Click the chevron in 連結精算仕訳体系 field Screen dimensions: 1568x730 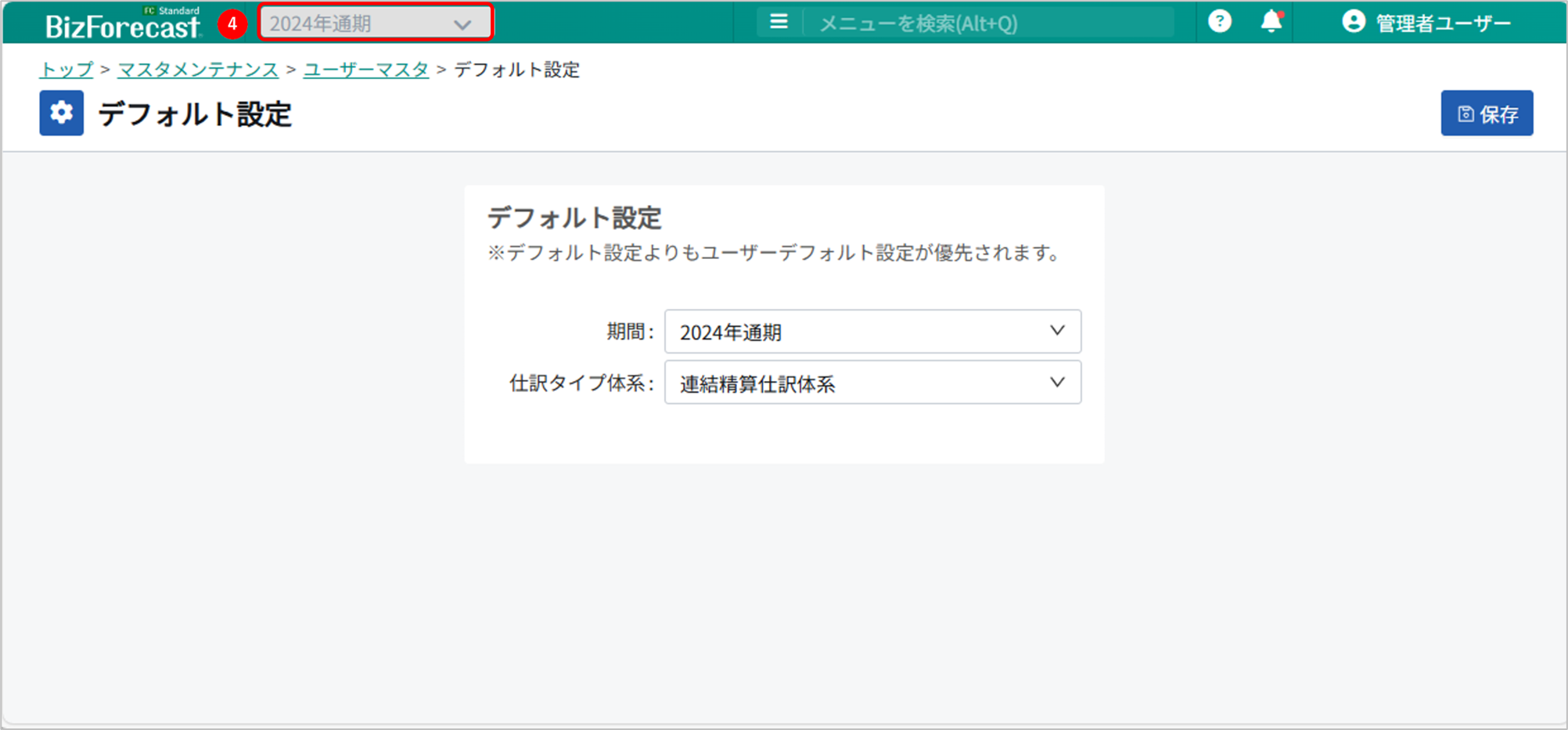[x=1057, y=383]
